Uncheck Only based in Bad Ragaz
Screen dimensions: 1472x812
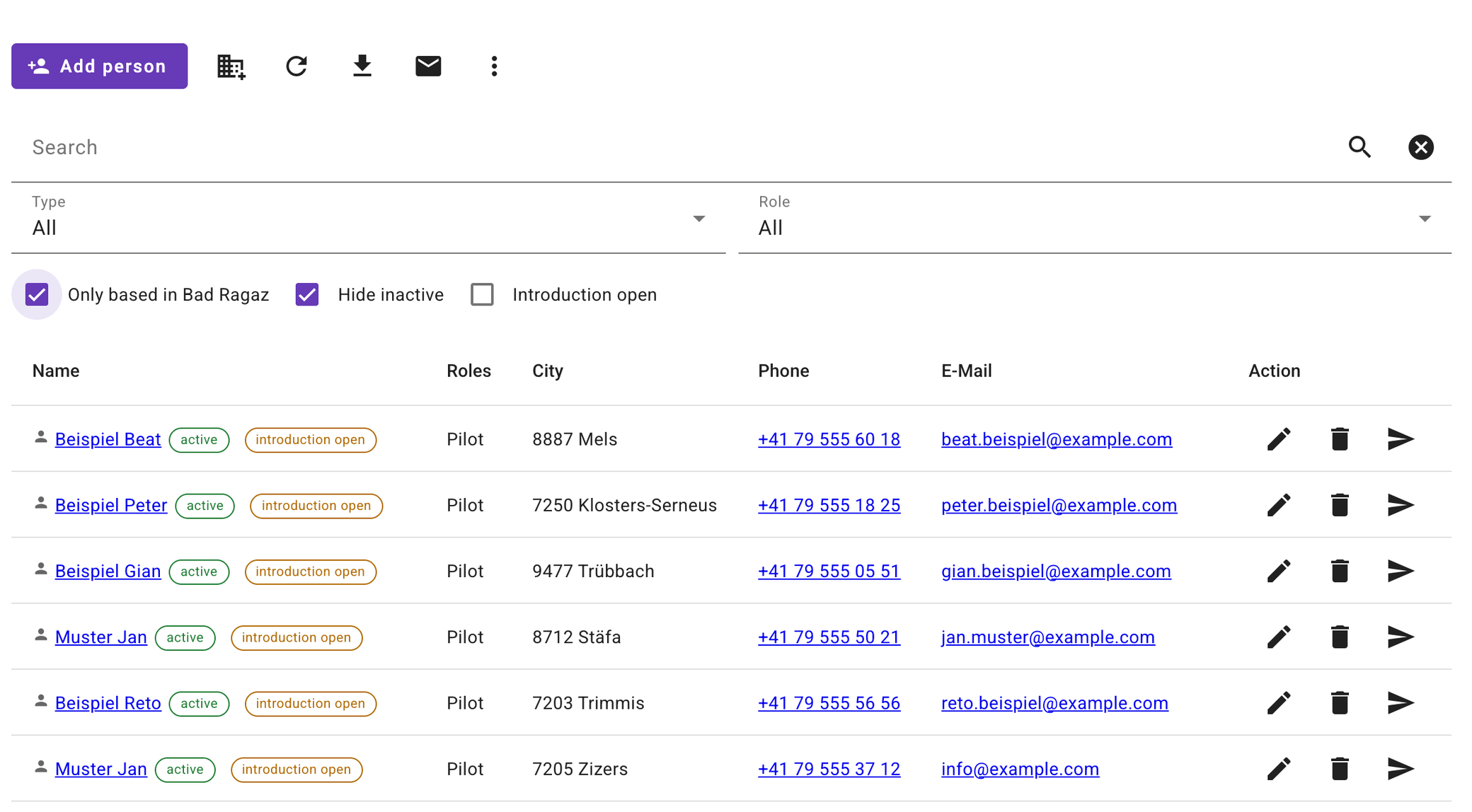click(37, 294)
